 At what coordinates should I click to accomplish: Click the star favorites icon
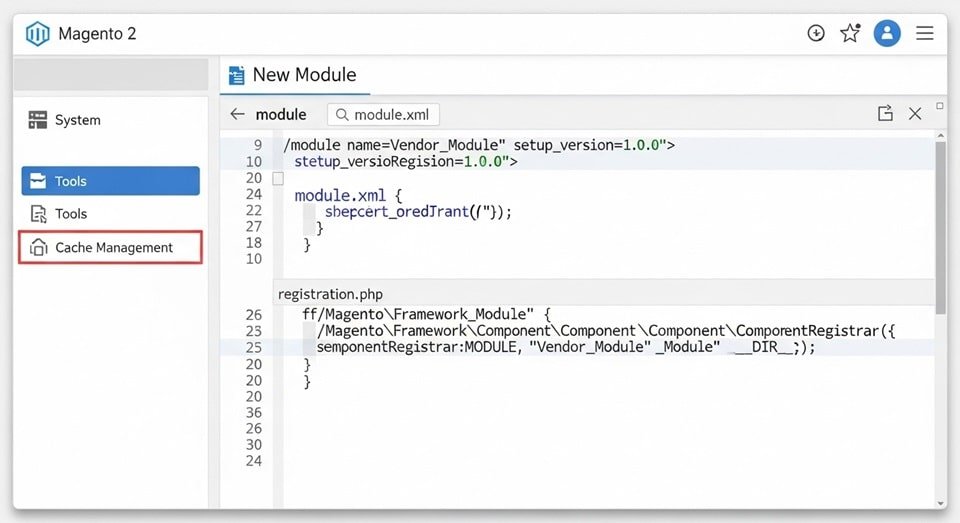pyautogui.click(x=850, y=32)
